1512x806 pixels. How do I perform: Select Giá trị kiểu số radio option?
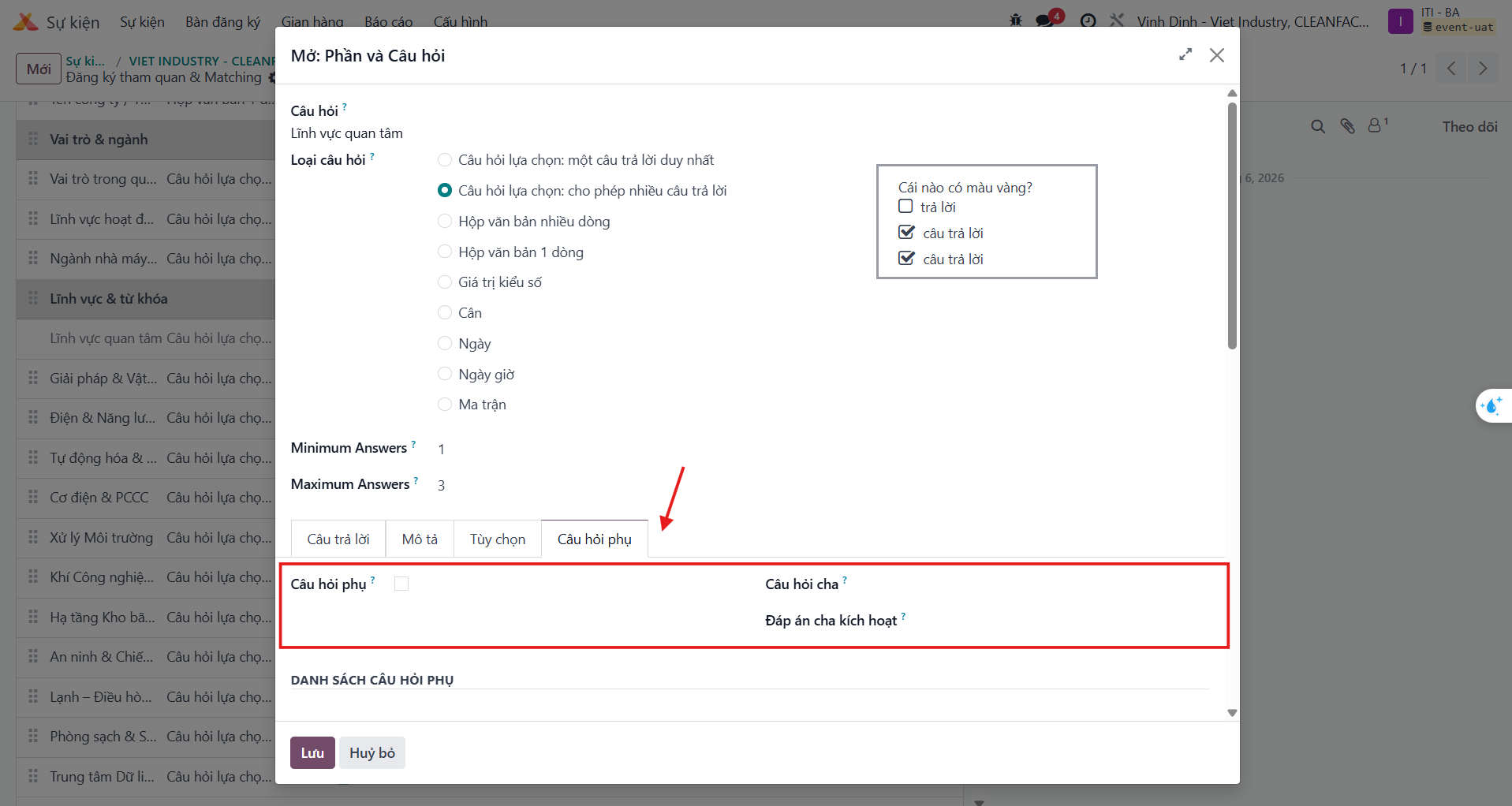(445, 282)
